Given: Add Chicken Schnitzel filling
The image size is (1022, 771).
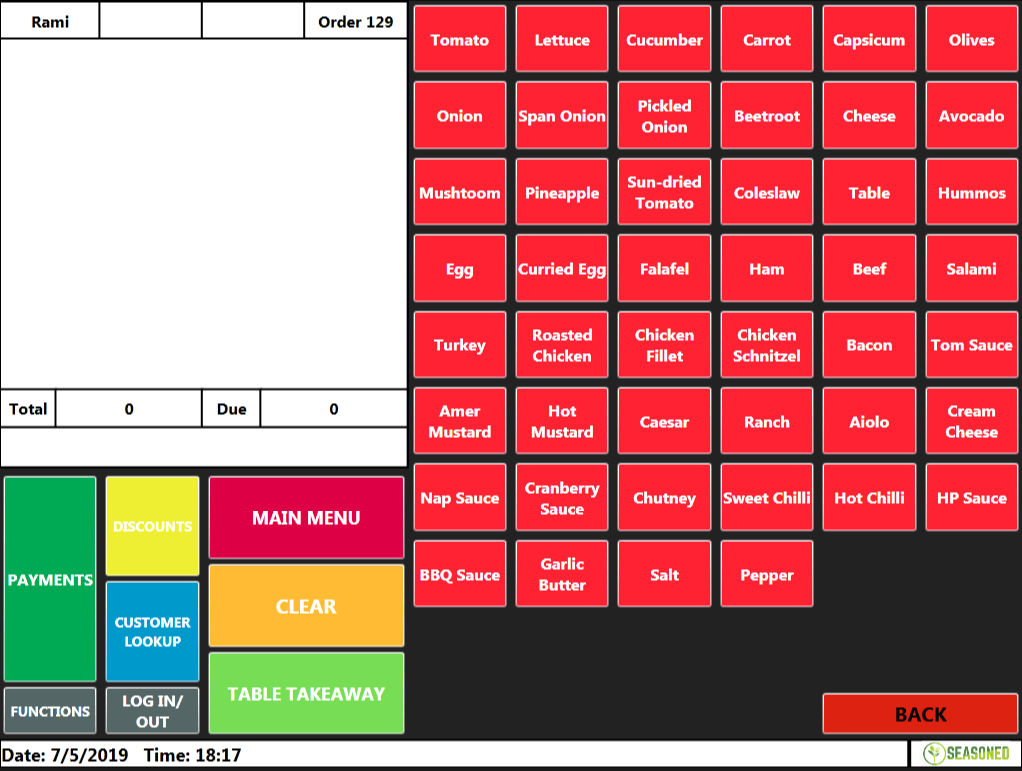Looking at the screenshot, I should click(x=766, y=345).
